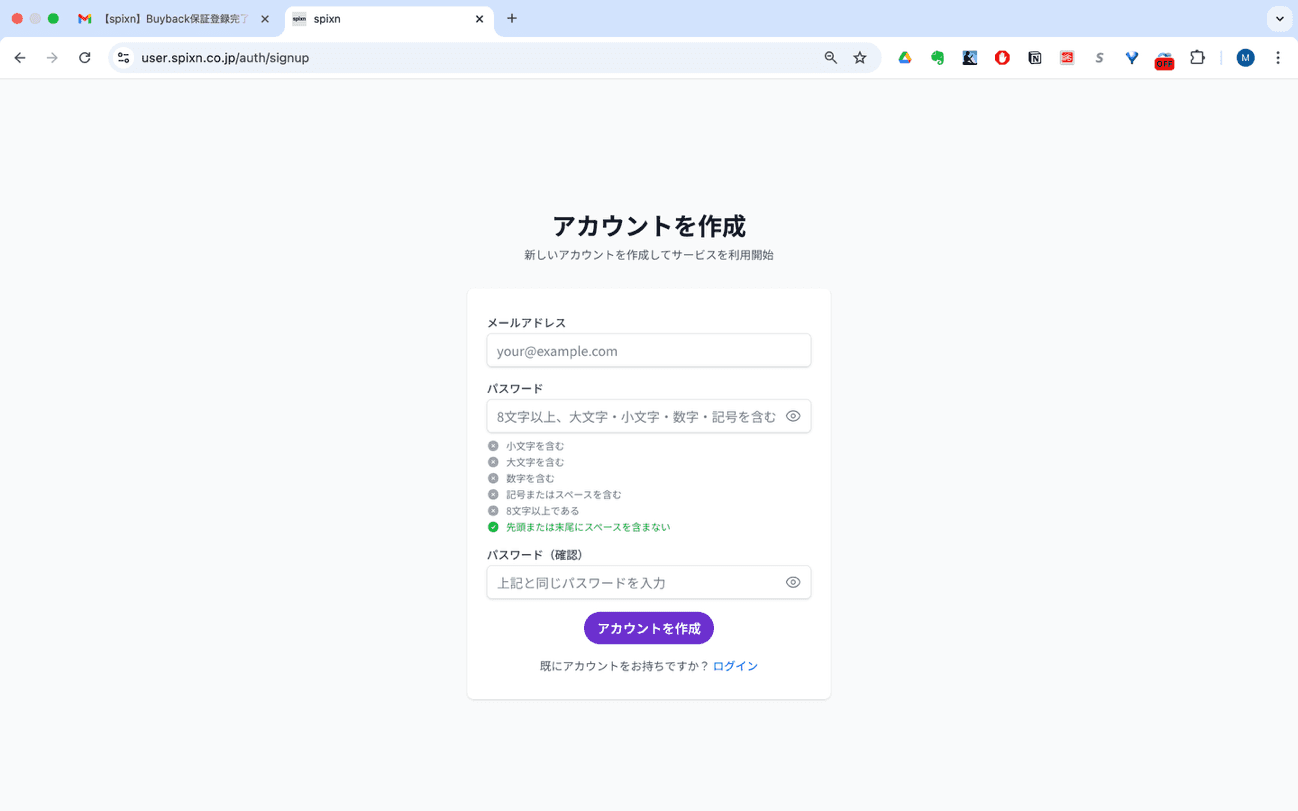Click the address bar URL

[x=225, y=58]
